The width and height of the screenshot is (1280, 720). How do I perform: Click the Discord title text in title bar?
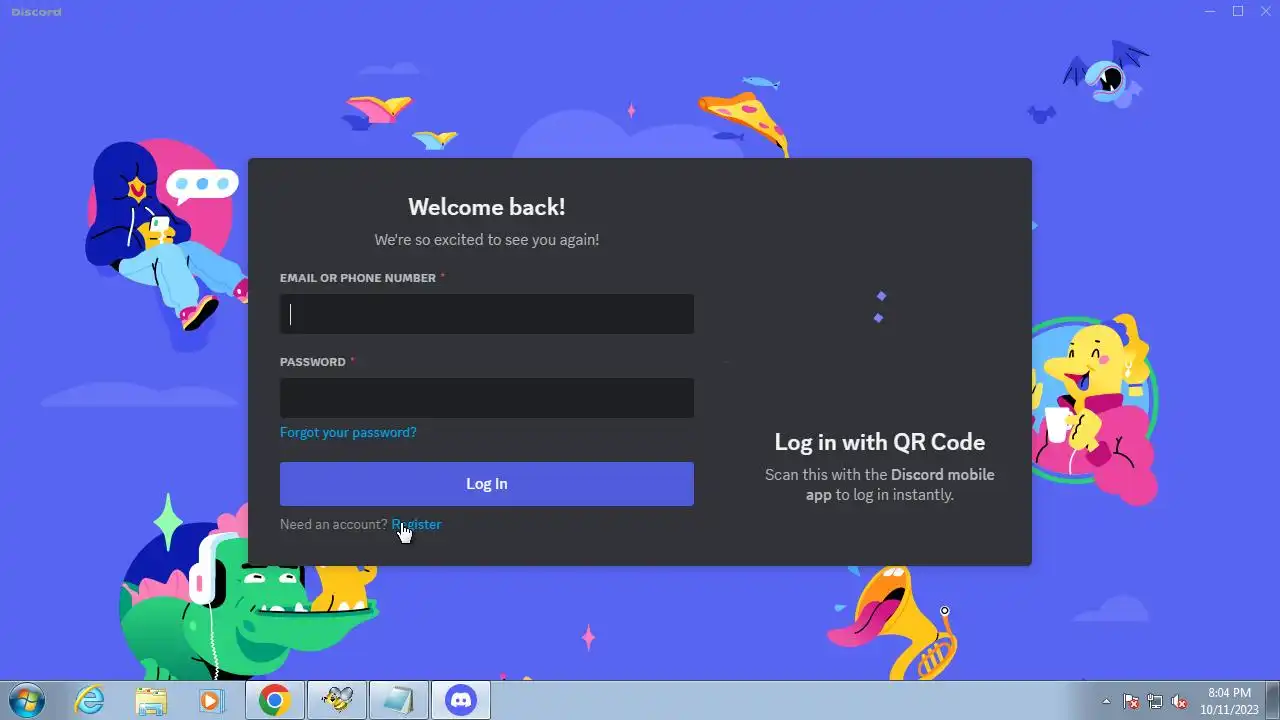click(x=36, y=12)
